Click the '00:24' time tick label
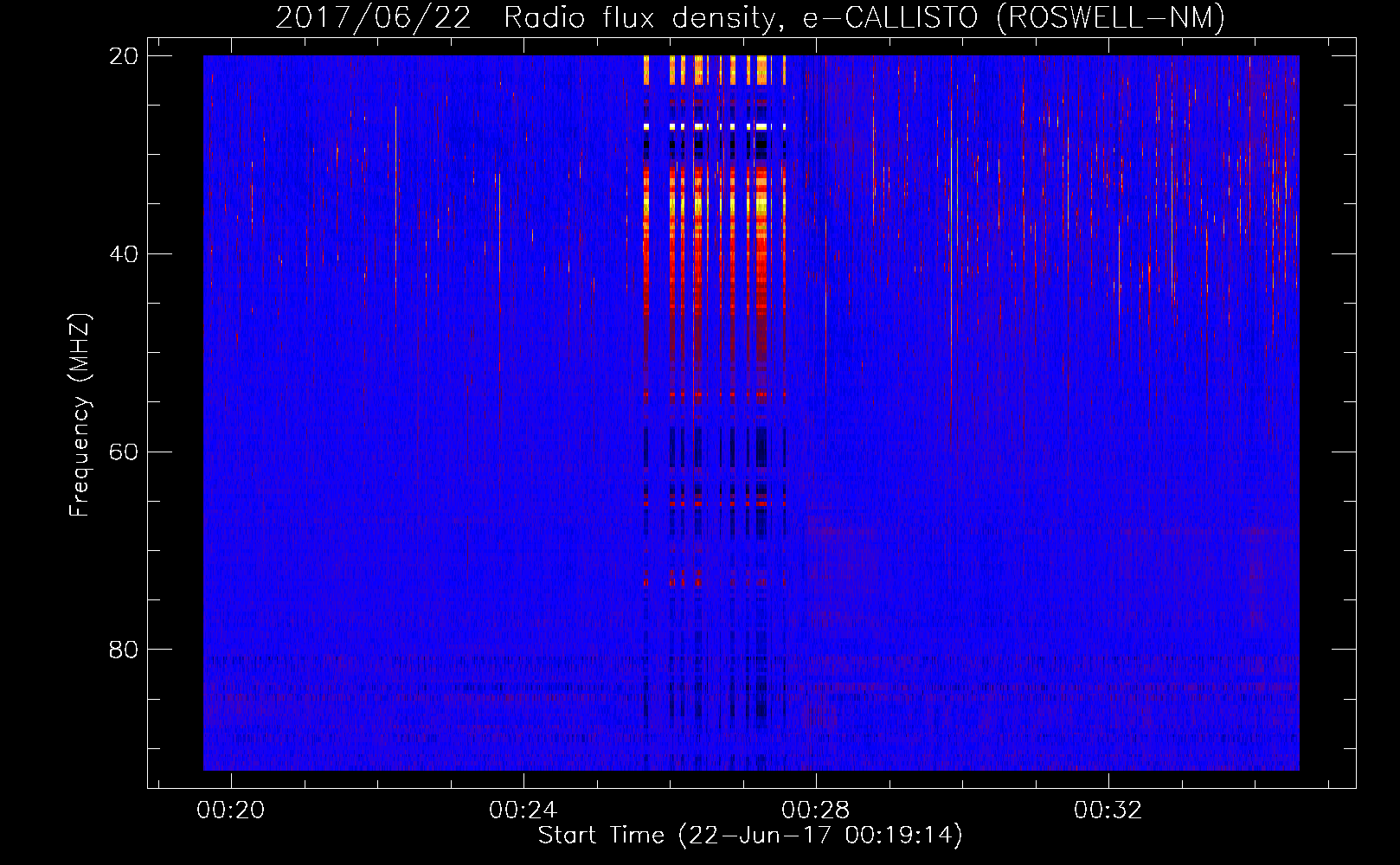1400x865 pixels. (523, 811)
